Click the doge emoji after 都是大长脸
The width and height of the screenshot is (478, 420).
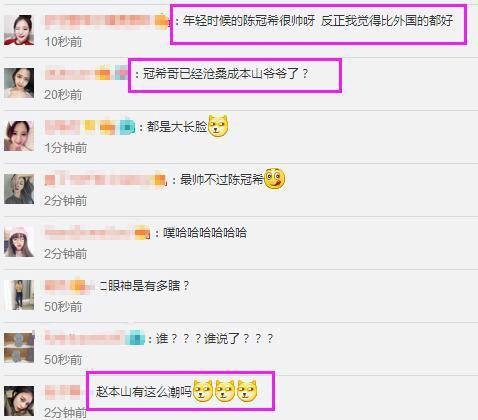(218, 126)
